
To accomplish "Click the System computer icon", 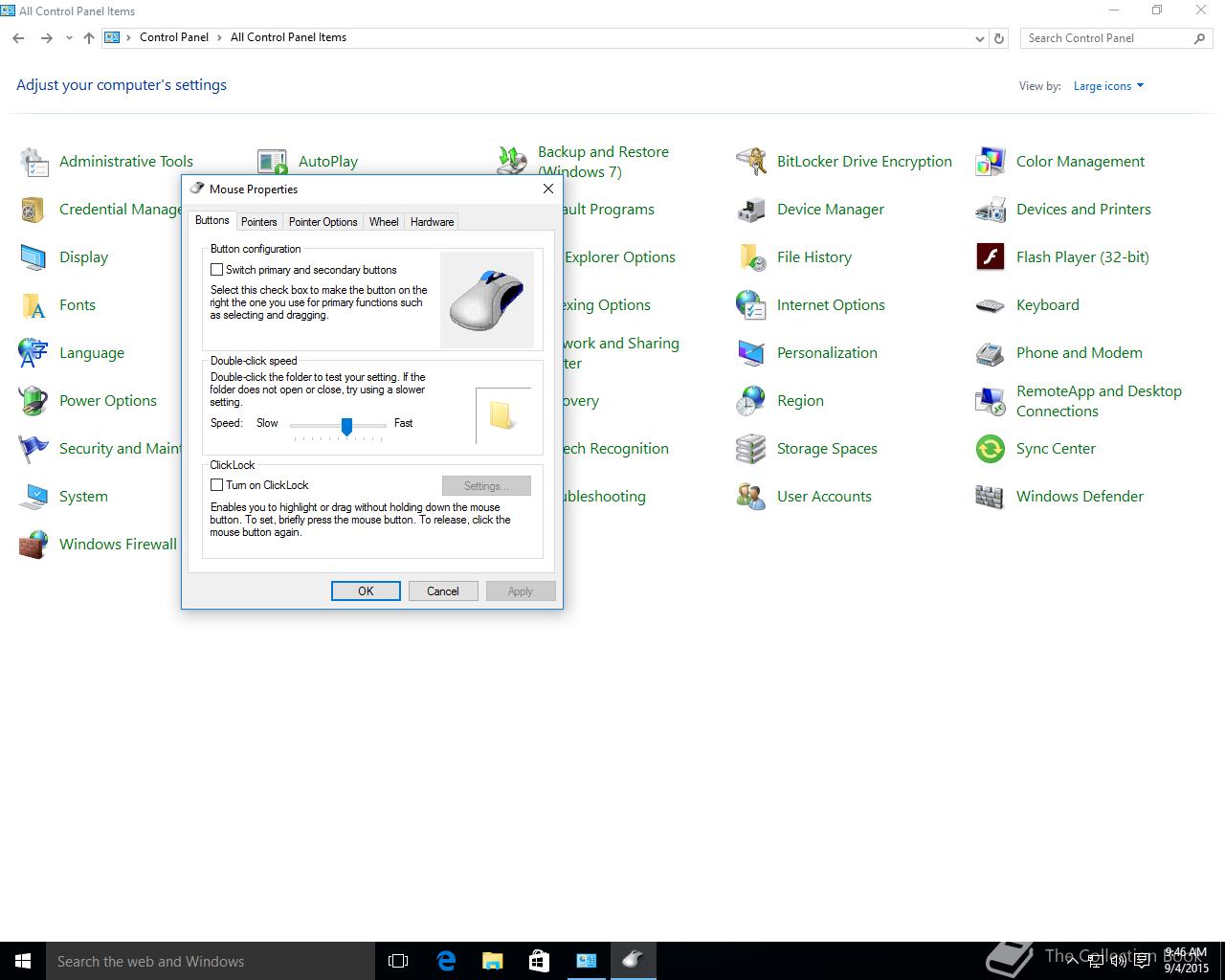I will [x=33, y=497].
